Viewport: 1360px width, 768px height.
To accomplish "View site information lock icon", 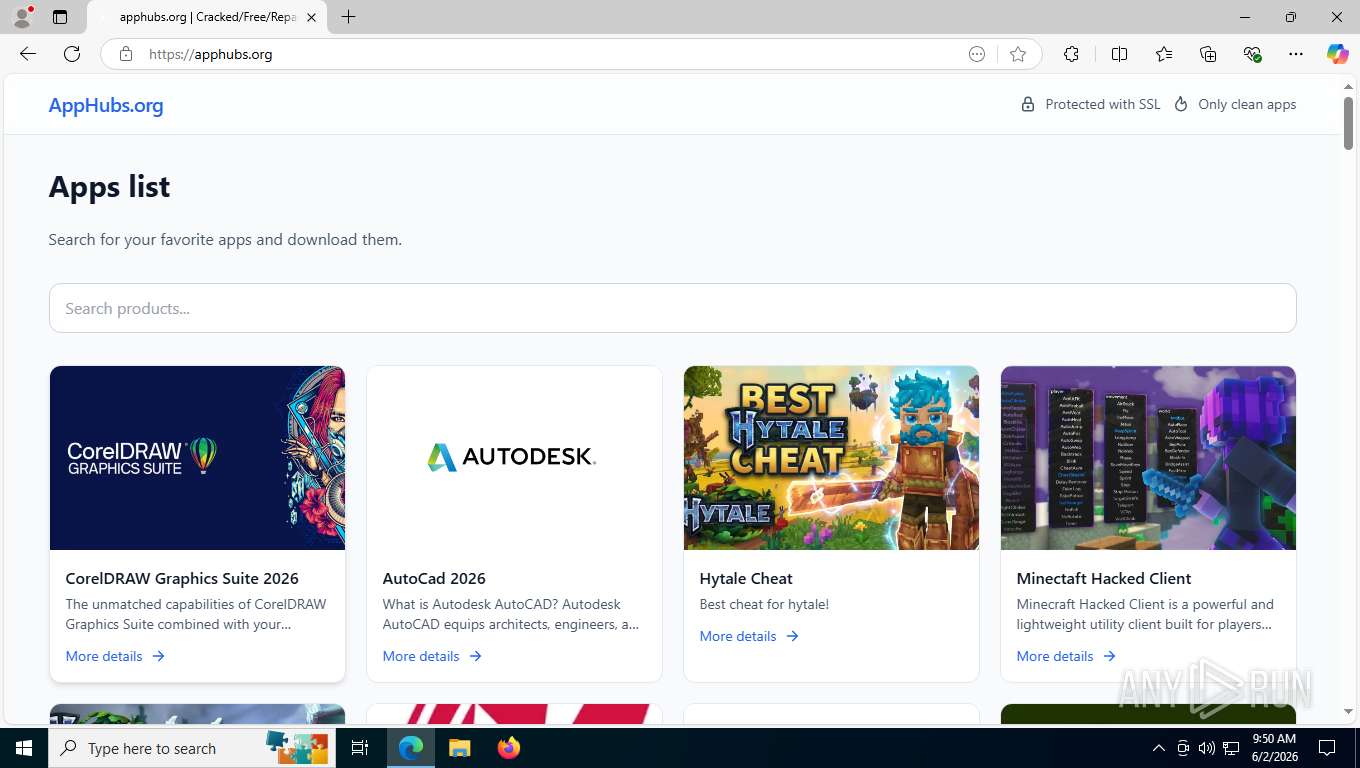I will [126, 54].
